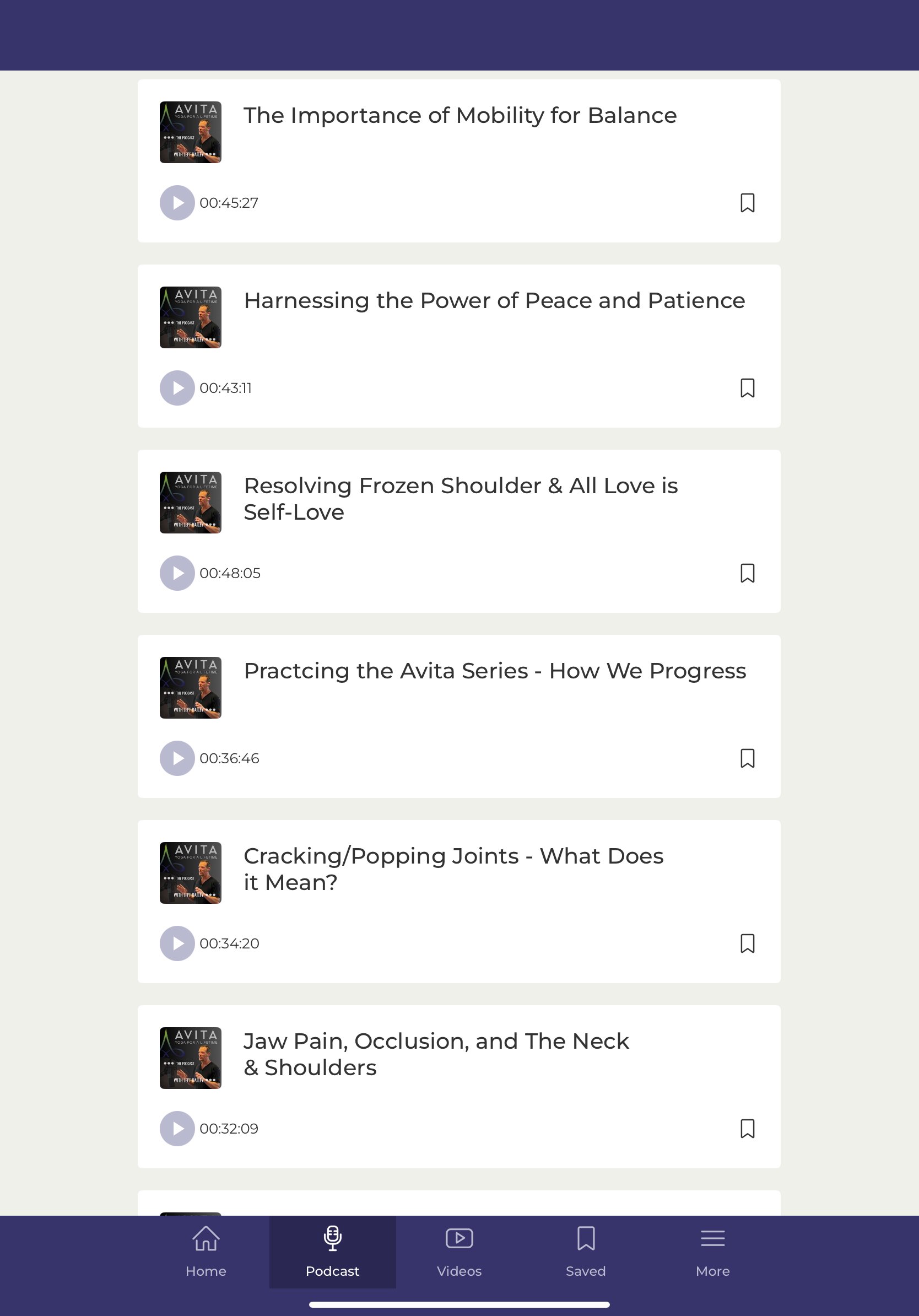Screen dimensions: 919x1316
Task: Switch to the Videos tab
Action: click(459, 1253)
